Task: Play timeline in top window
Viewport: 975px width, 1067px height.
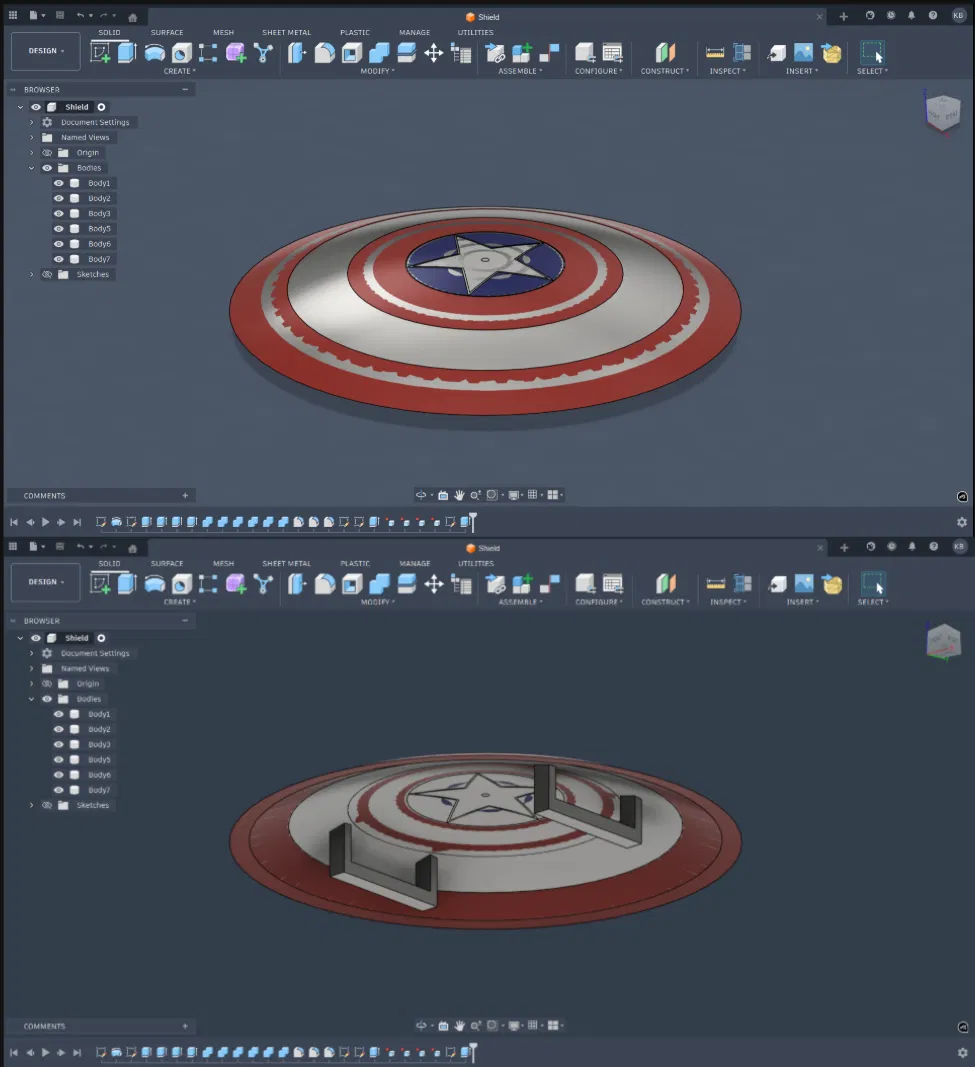Action: coord(46,522)
